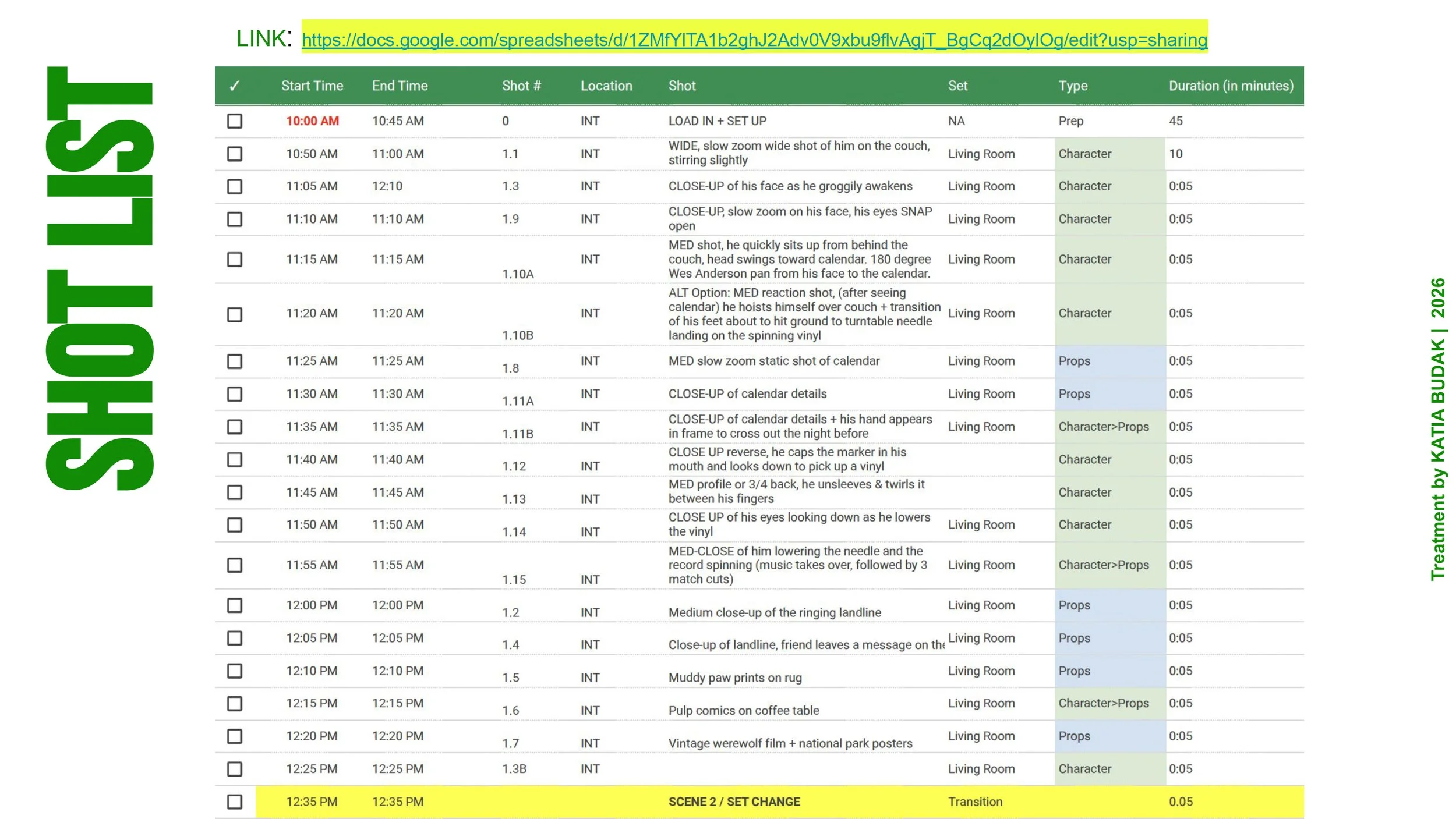Mark shot 1.14 eyes lowering vinyl as done
Screen dimensions: 1456x819
click(235, 524)
